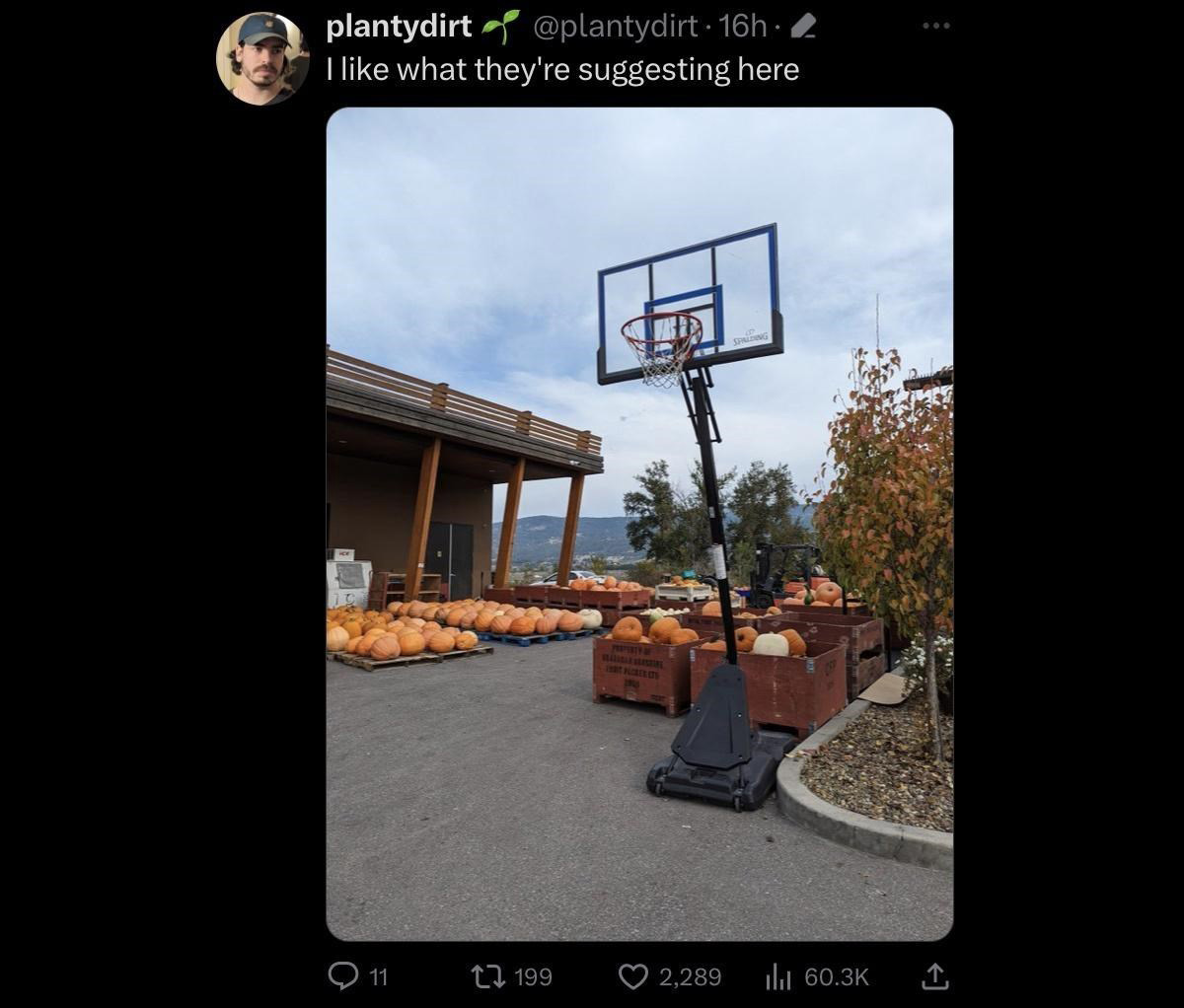View analytics via the bar chart icon
The image size is (1184, 1008).
click(779, 976)
